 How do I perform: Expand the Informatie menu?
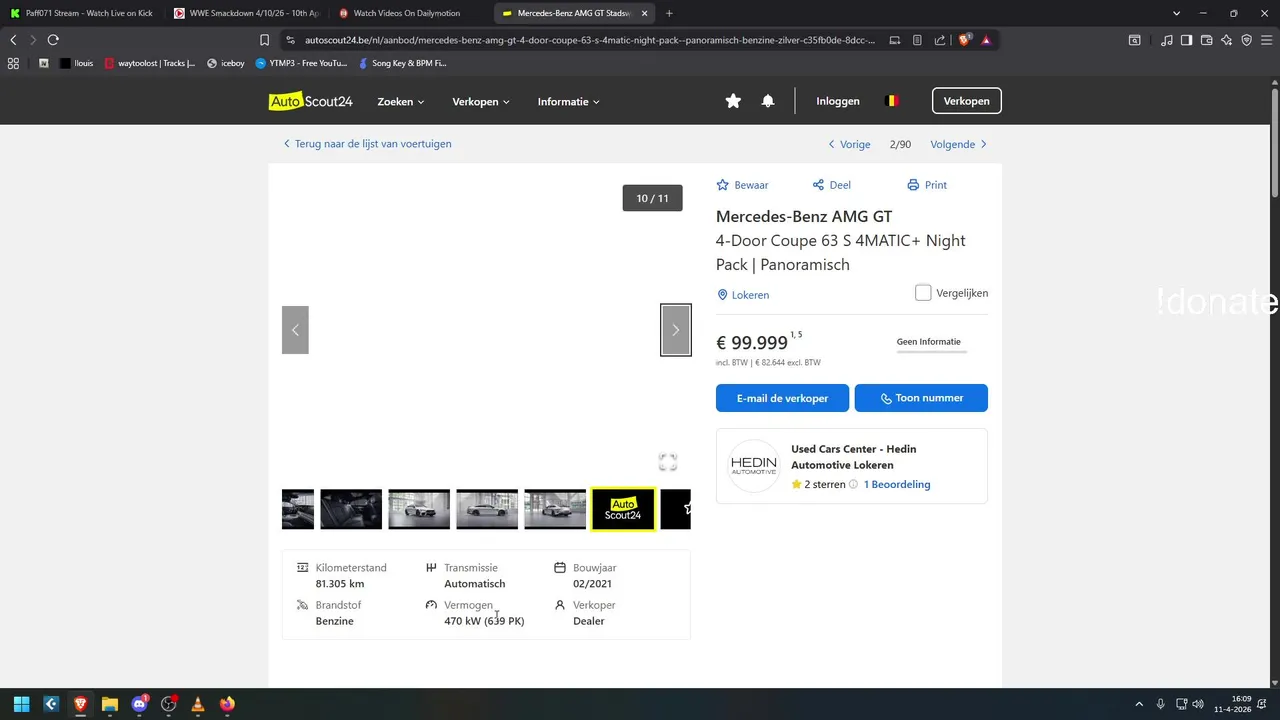click(569, 101)
